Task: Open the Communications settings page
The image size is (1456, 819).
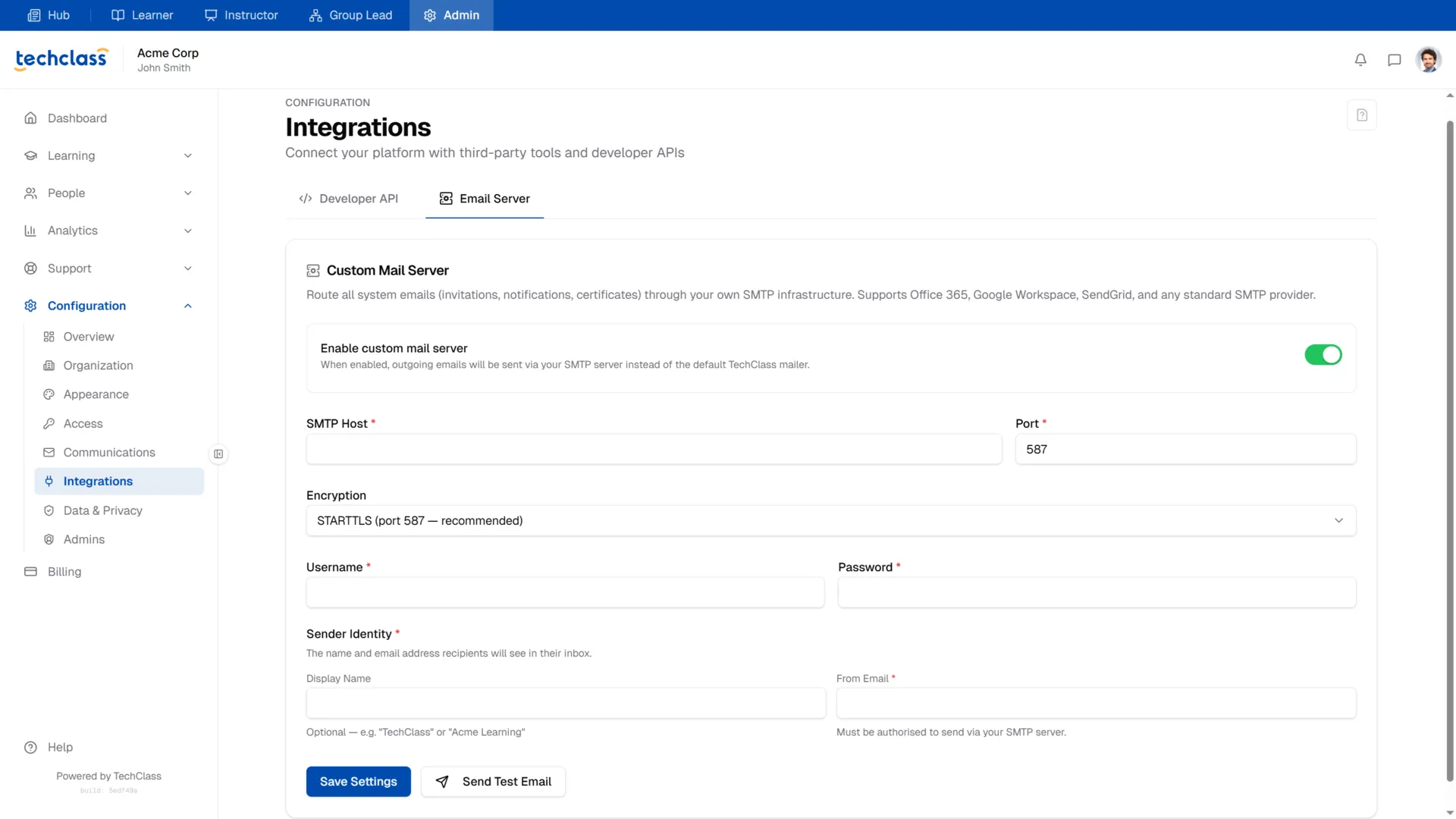Action: coord(119,453)
